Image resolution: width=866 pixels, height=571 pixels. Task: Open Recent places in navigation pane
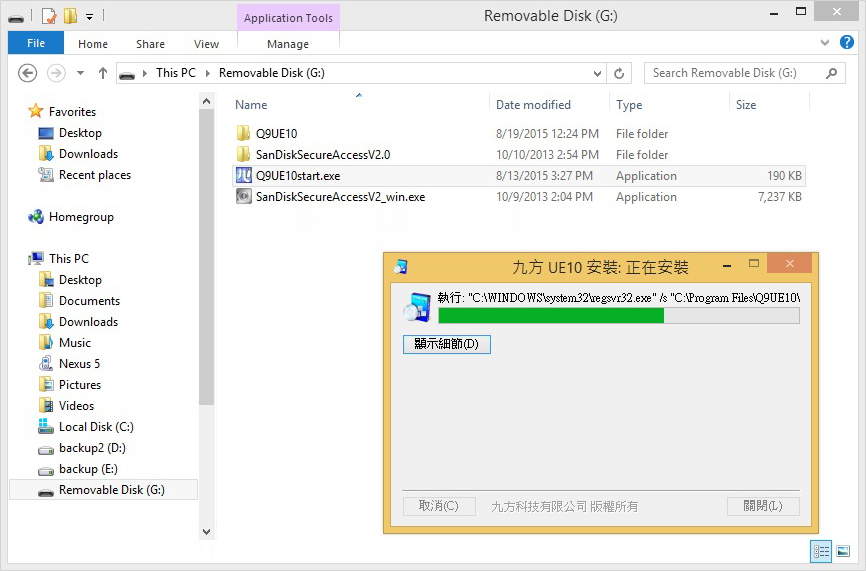[x=94, y=175]
